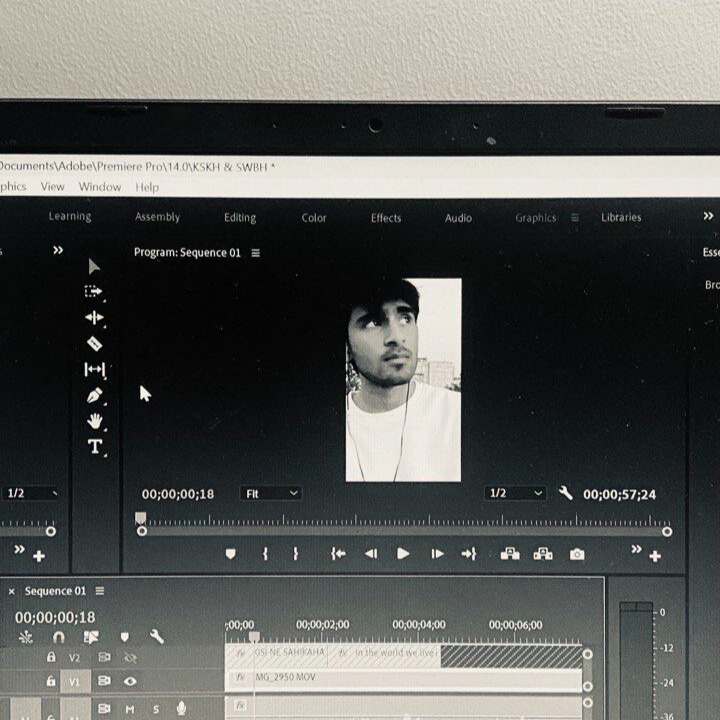The height and width of the screenshot is (720, 720).
Task: Toggle Snap magnet in timeline
Action: click(59, 637)
